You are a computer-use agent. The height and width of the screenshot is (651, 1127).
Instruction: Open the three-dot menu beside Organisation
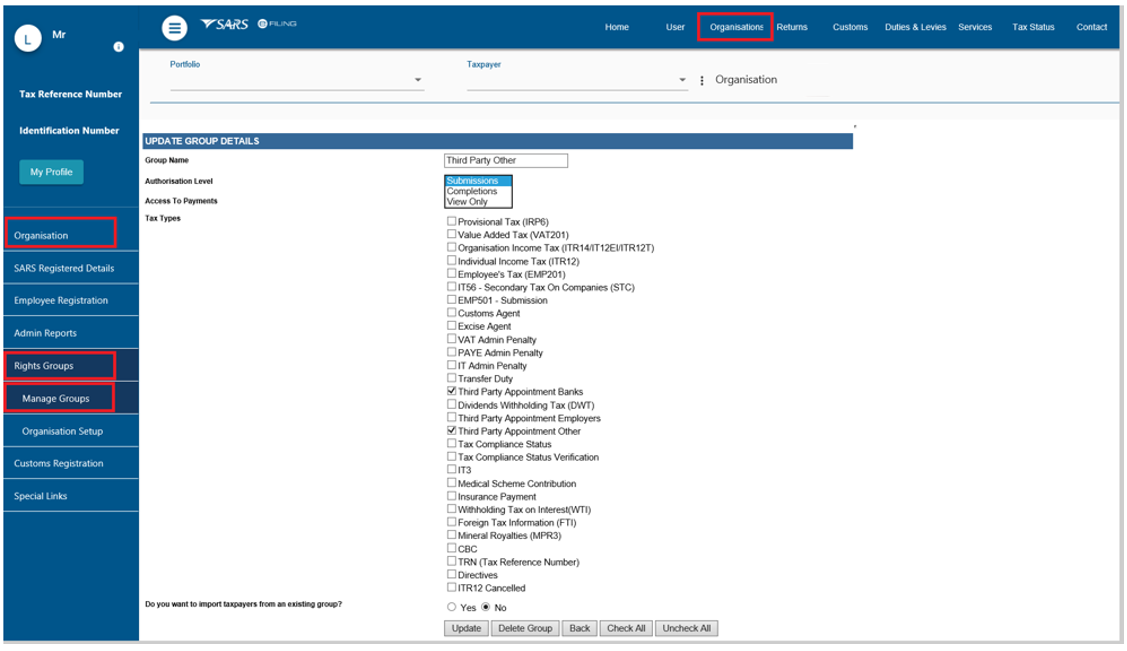pyautogui.click(x=702, y=80)
